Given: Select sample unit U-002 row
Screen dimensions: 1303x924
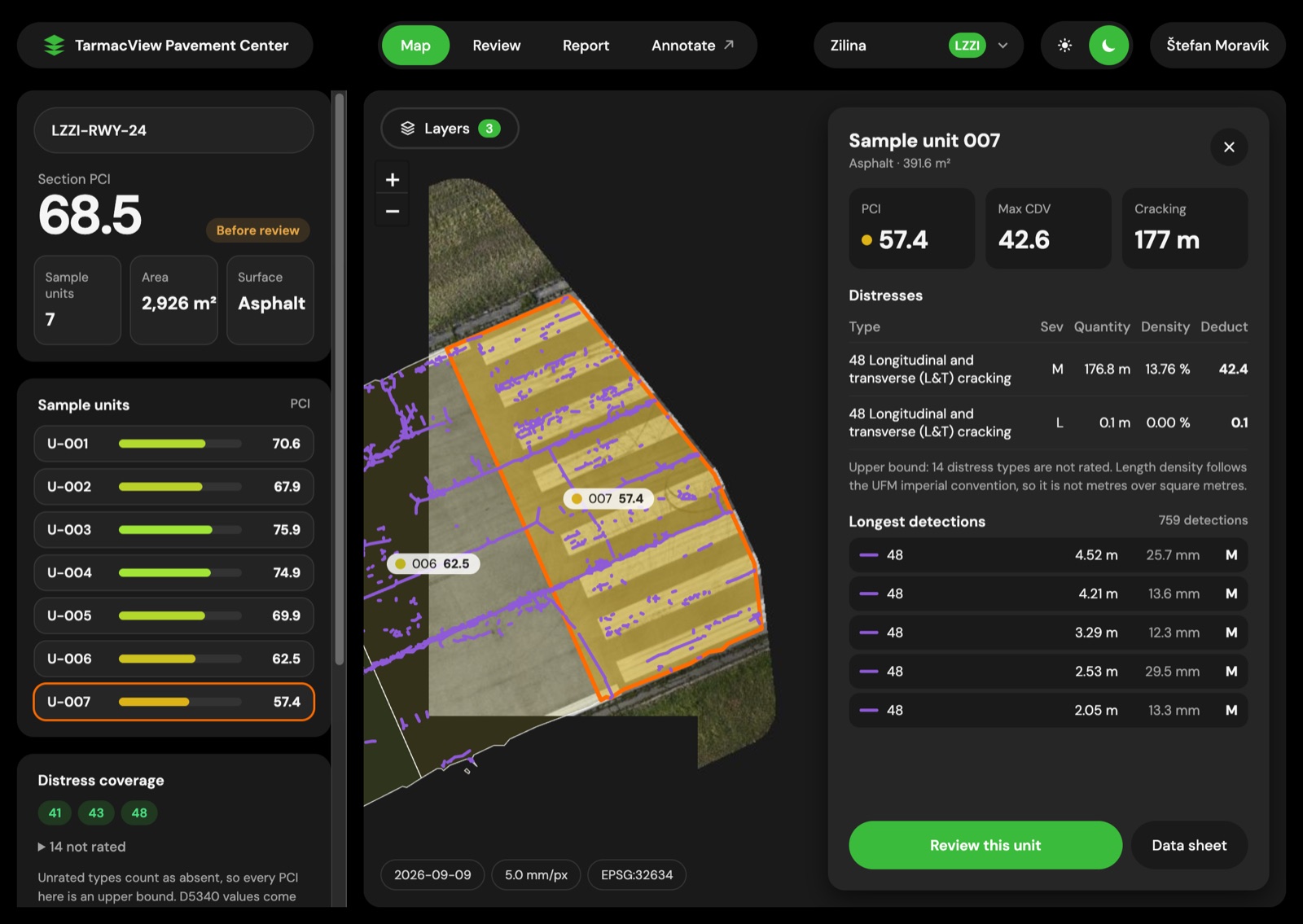Looking at the screenshot, I should pos(173,487).
